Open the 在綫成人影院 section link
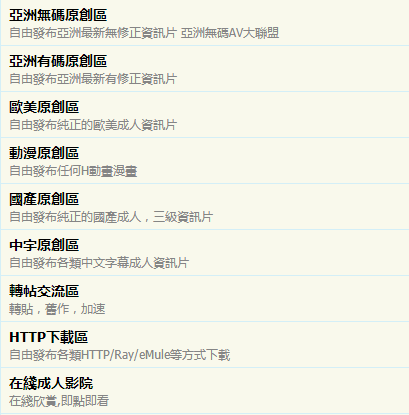The width and height of the screenshot is (409, 415). click(x=51, y=383)
